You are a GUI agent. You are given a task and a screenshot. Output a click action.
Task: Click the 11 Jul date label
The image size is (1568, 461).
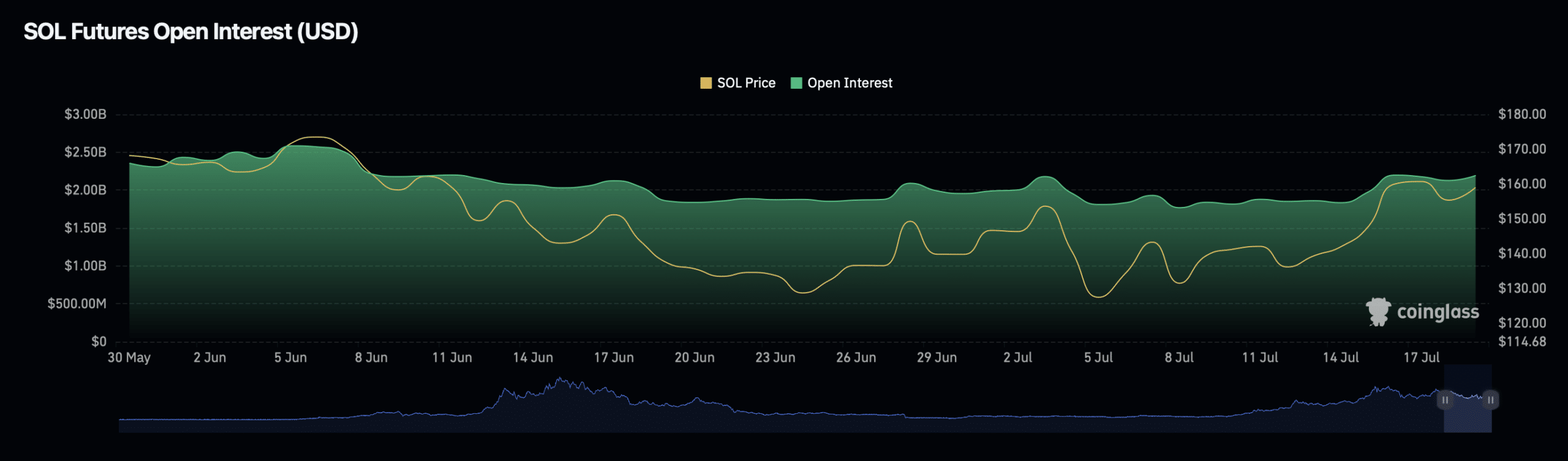click(1261, 358)
